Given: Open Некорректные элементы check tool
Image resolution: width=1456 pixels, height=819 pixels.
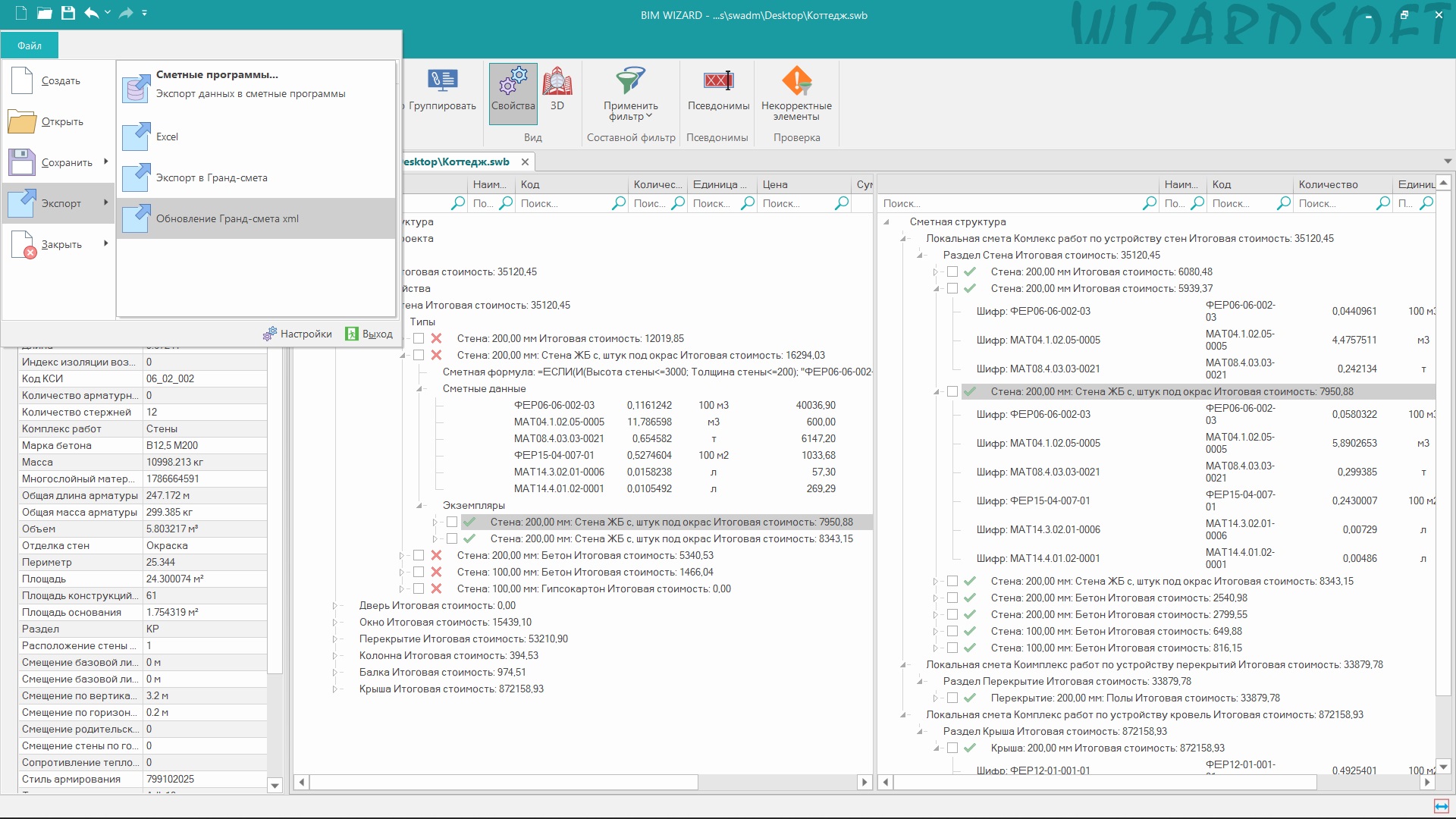Looking at the screenshot, I should (796, 93).
